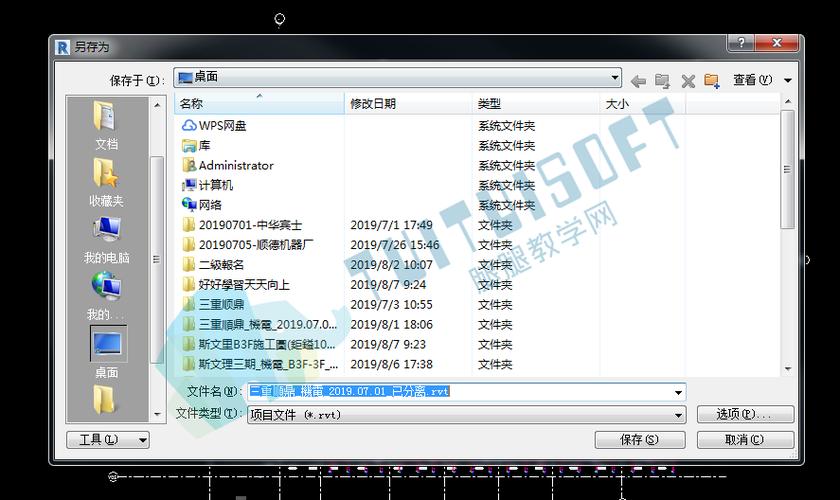This screenshot has height=500, width=840.
Task: Expand the 保存于 location dropdown
Action: coord(615,78)
